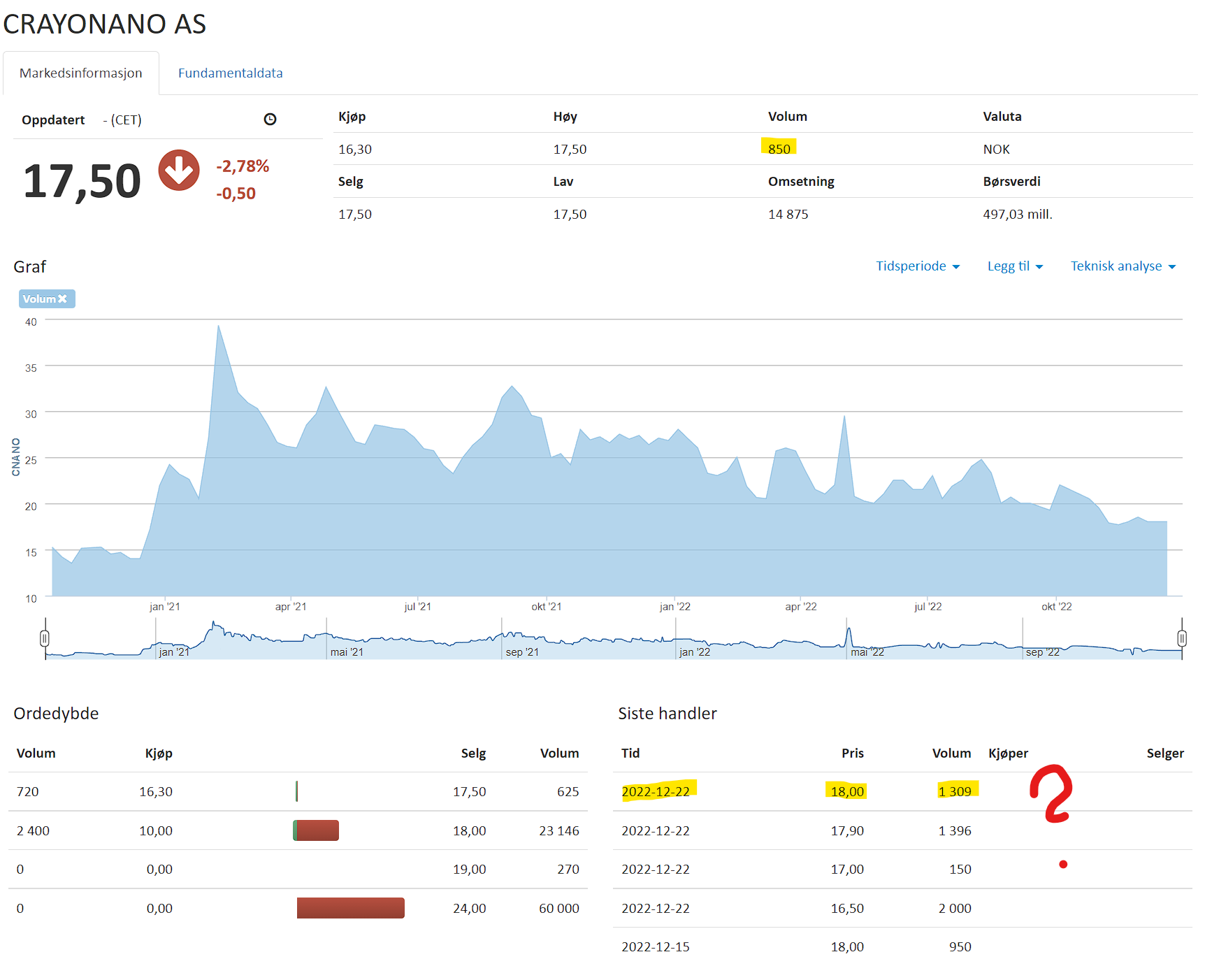
Task: Click the Valuta value NOK
Action: [x=996, y=150]
